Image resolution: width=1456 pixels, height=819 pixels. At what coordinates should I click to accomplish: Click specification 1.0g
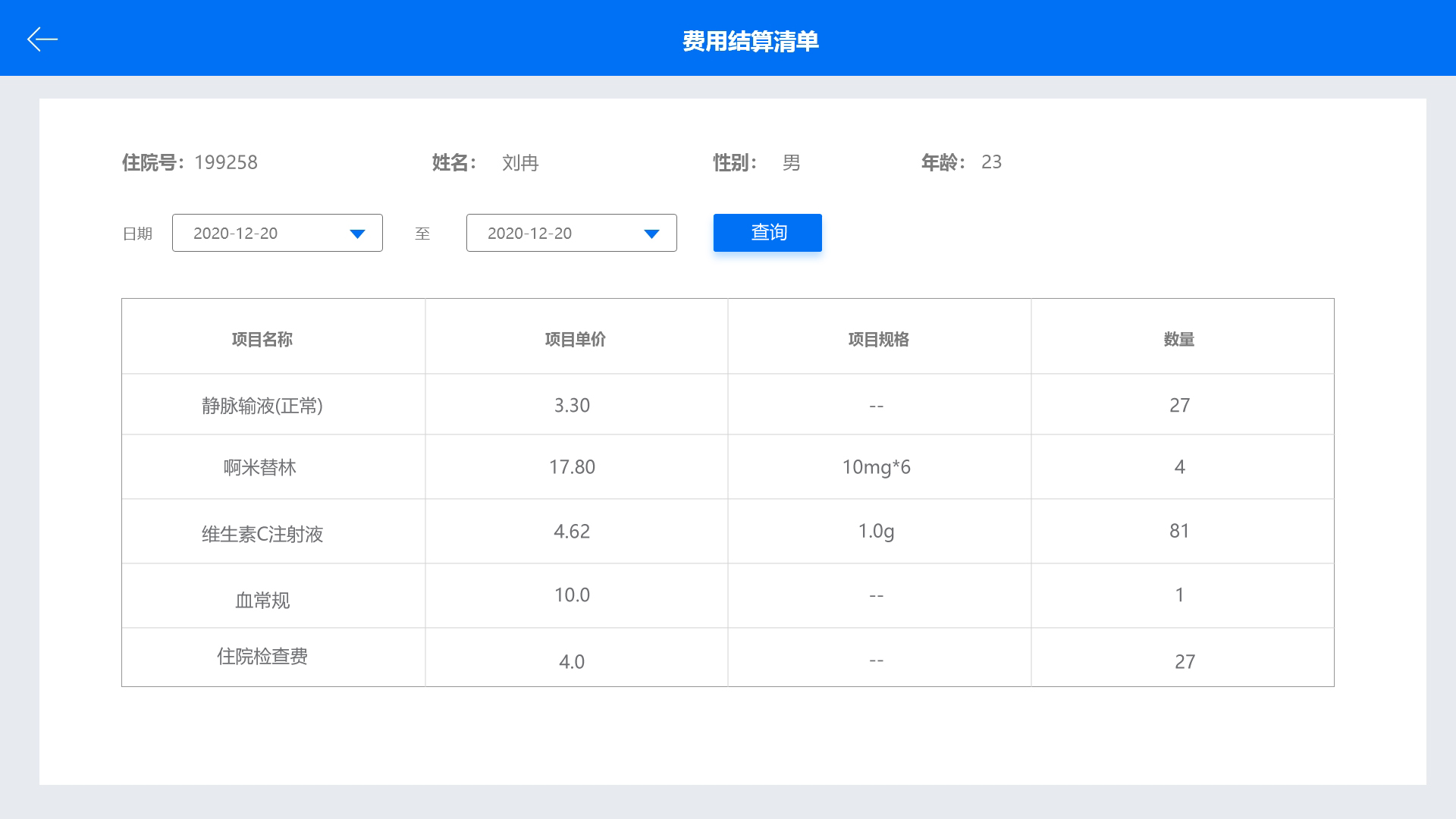[x=877, y=532]
